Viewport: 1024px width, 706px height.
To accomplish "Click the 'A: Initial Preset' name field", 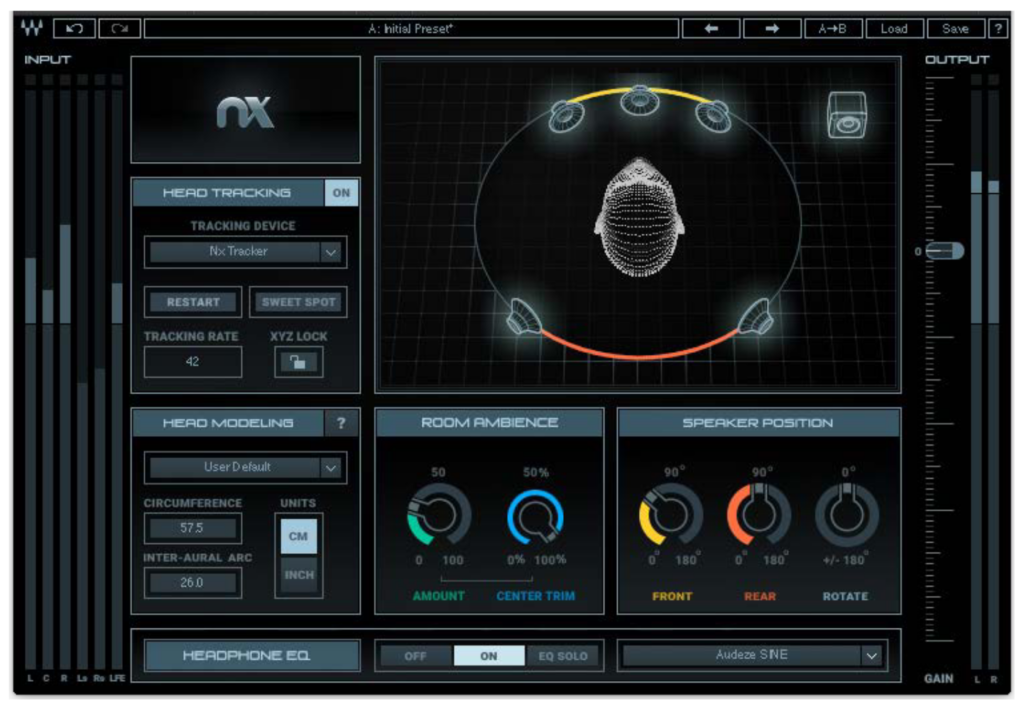I will [411, 29].
